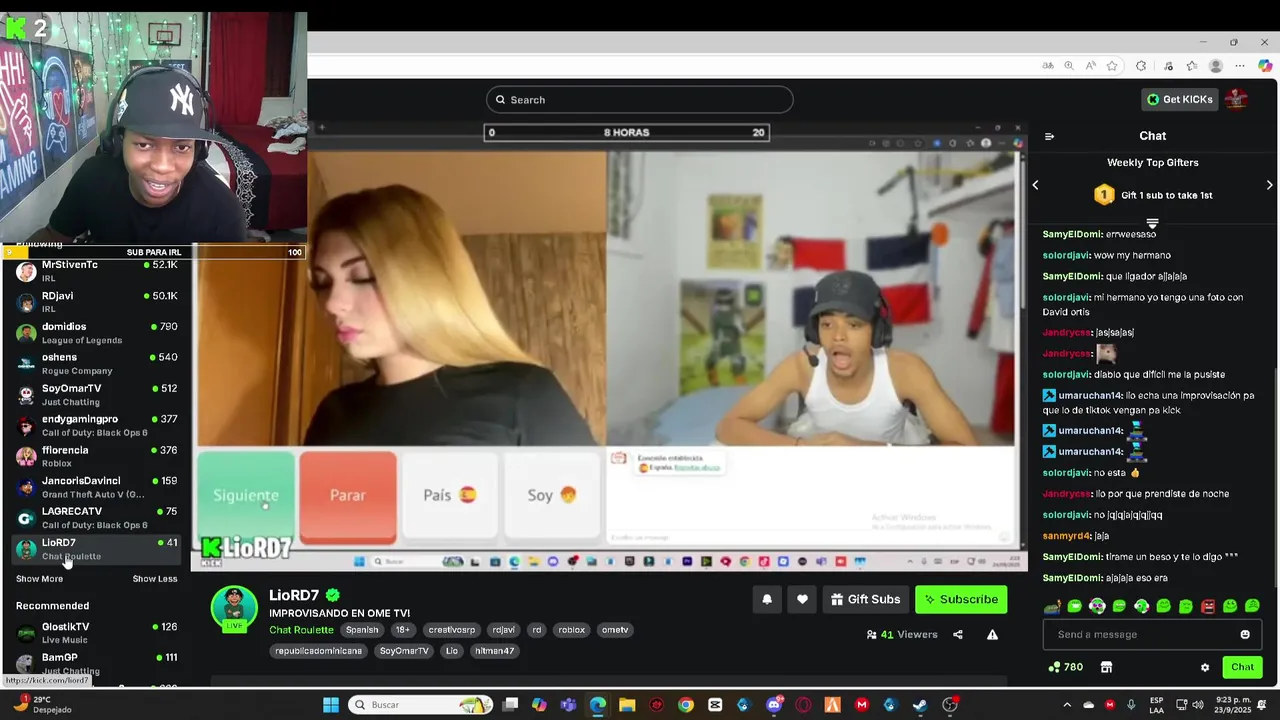Viewport: 1280px width, 720px height.
Task: Click the Spanish tag
Action: tap(362, 630)
